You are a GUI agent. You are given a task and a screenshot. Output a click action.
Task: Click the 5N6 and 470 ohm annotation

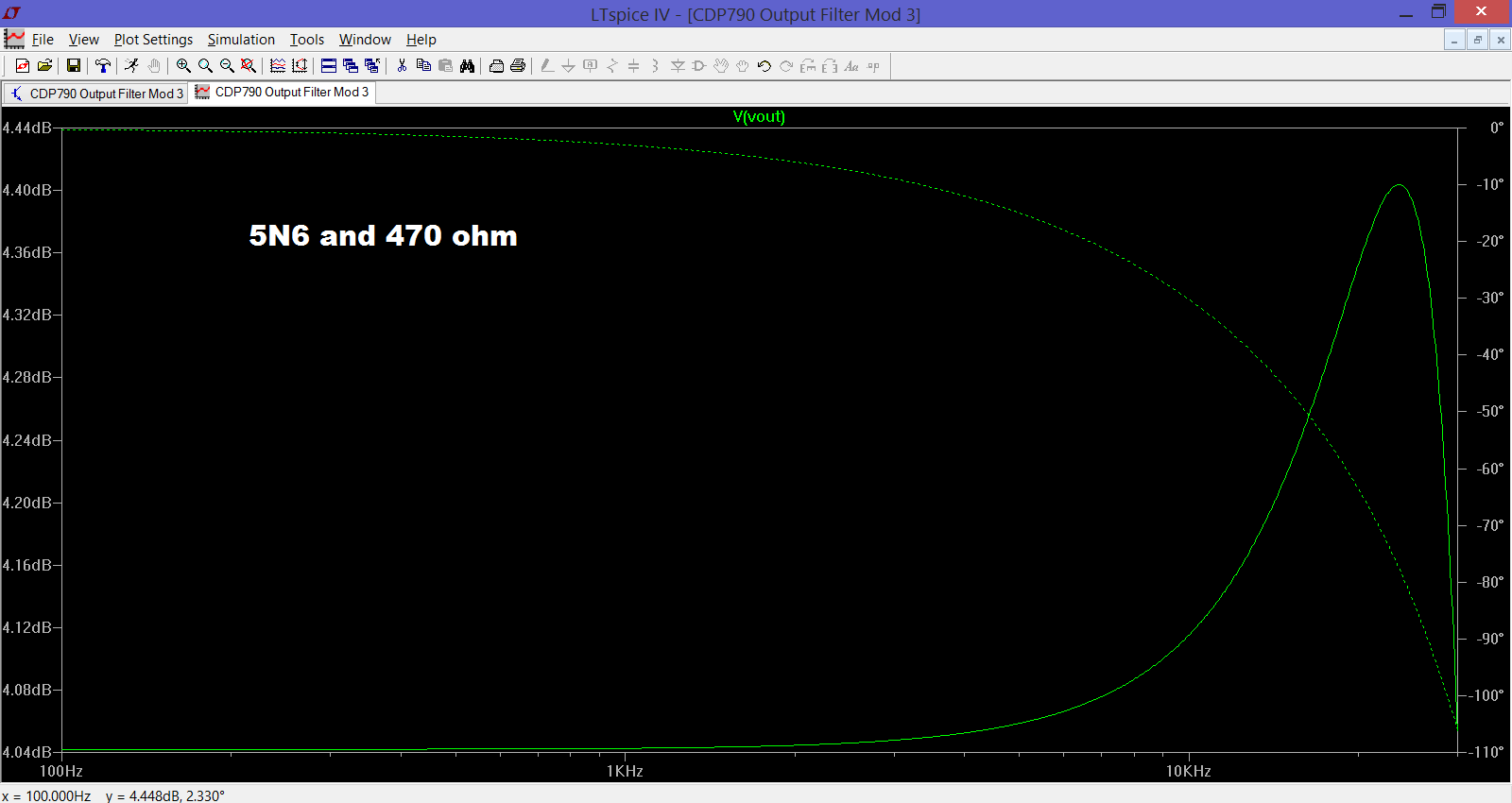click(x=383, y=235)
